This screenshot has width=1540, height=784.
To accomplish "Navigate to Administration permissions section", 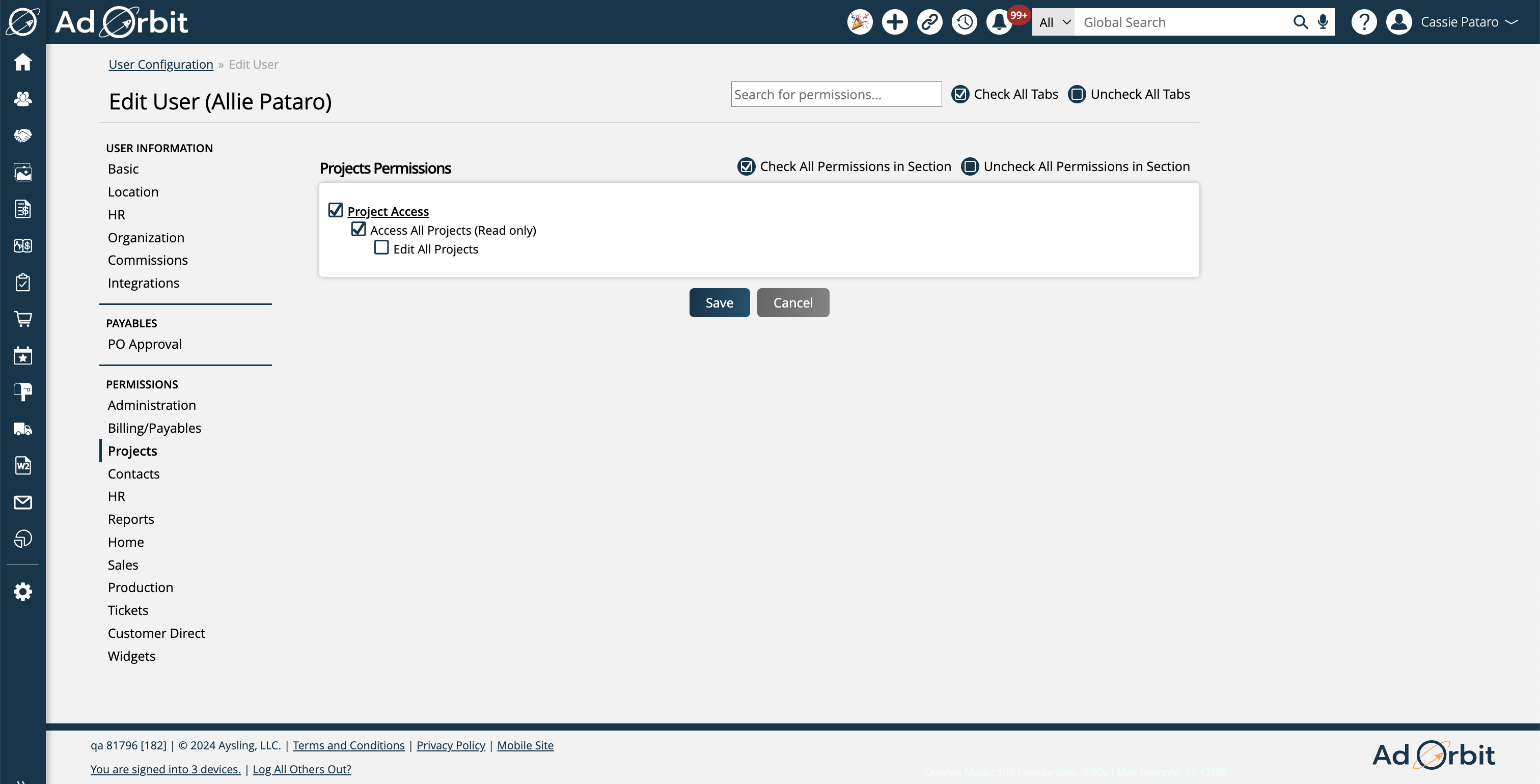I will coord(151,405).
